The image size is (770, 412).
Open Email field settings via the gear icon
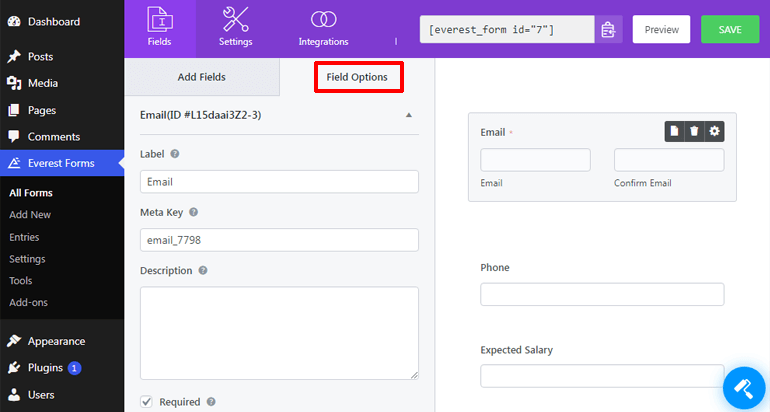click(x=714, y=131)
